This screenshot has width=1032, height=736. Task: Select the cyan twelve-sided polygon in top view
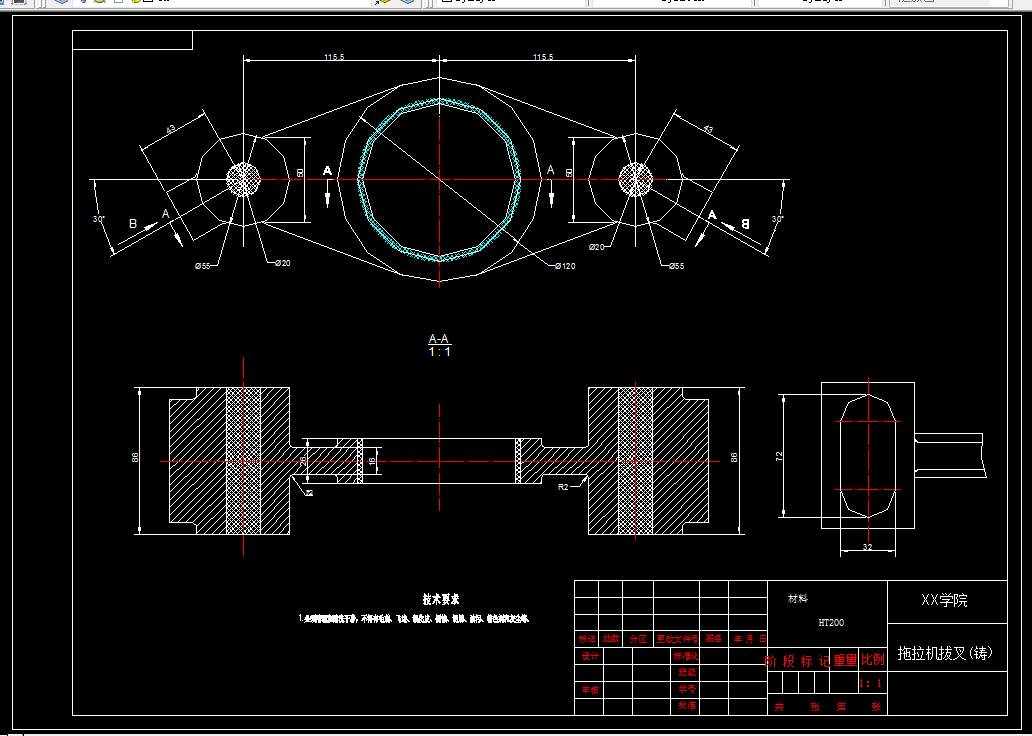tap(440, 179)
